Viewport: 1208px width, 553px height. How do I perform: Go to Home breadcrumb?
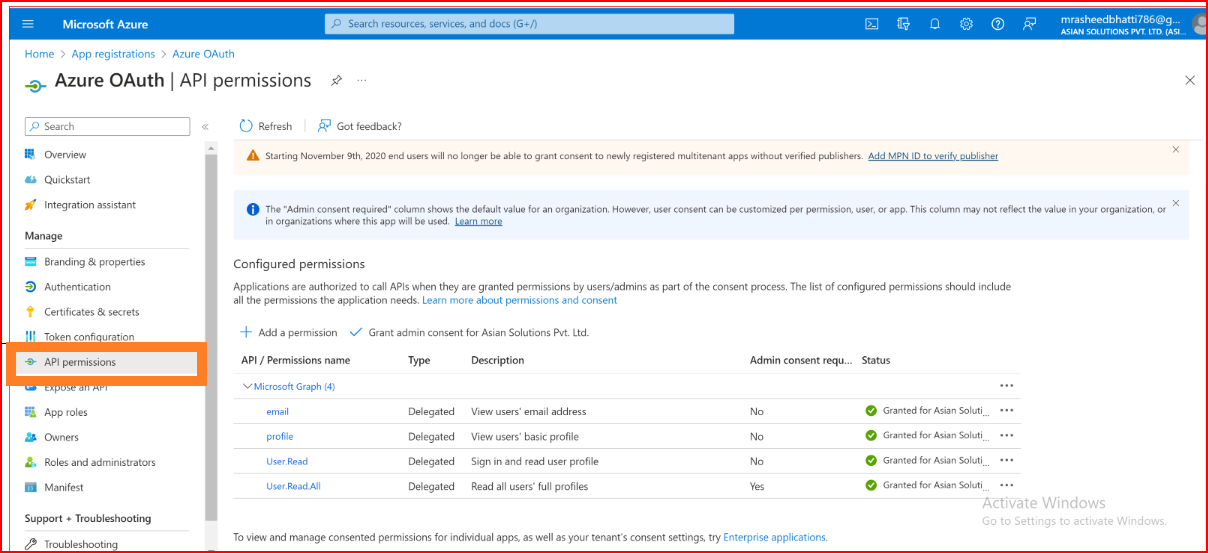(x=39, y=54)
